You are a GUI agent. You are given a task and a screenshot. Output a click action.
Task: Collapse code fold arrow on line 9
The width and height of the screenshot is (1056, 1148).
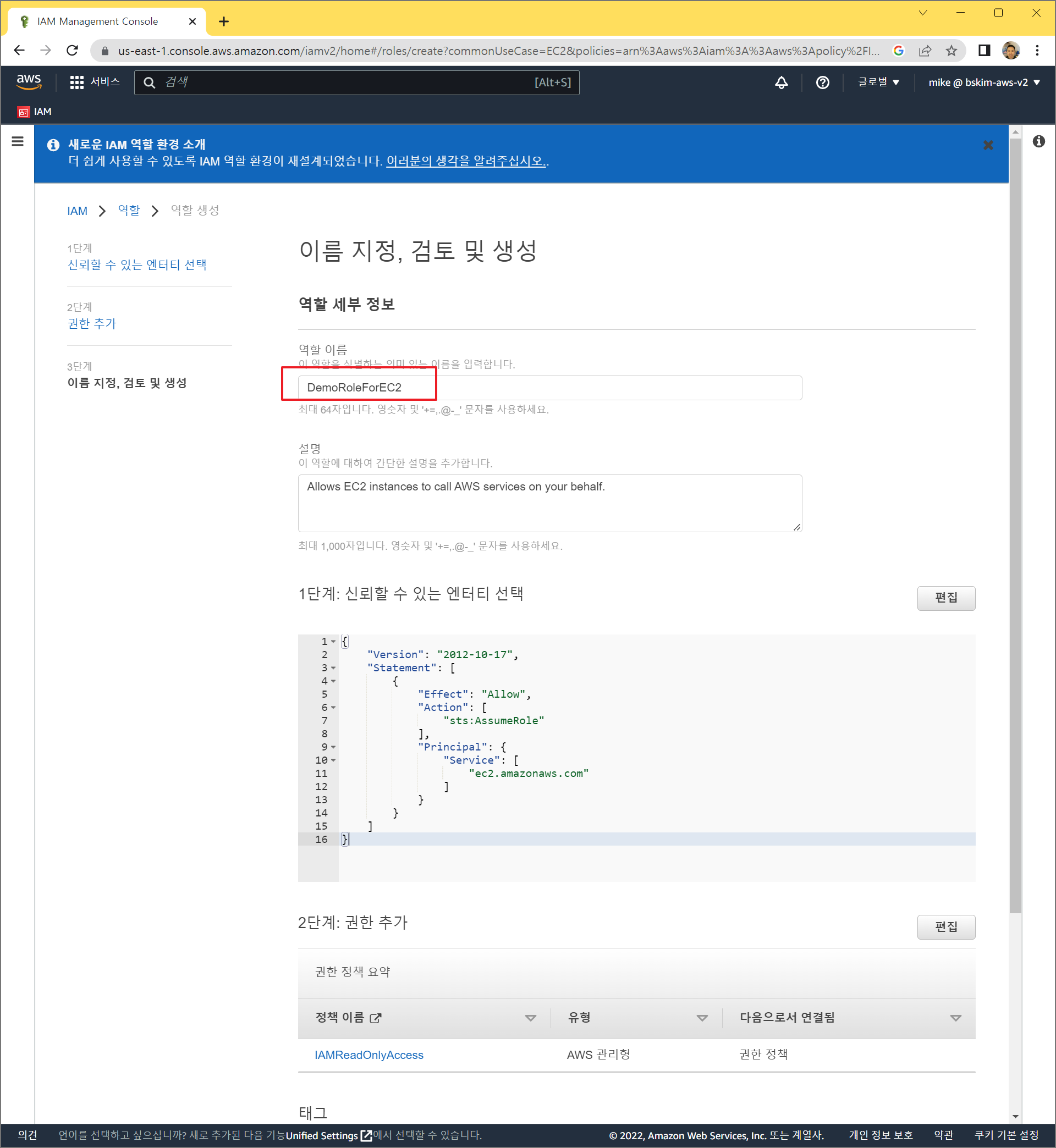333,747
